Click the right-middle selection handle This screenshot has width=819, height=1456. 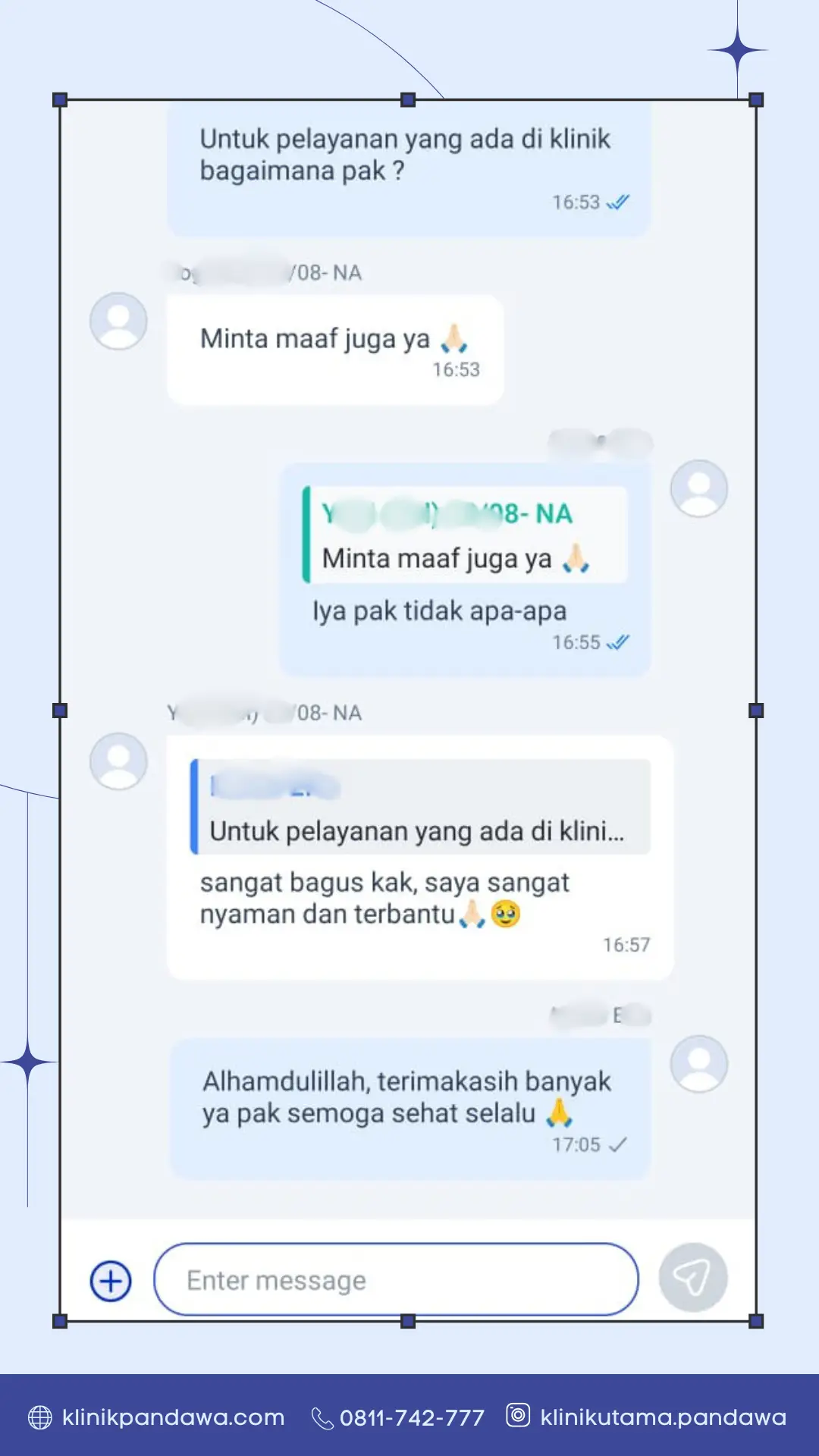pyautogui.click(x=756, y=711)
